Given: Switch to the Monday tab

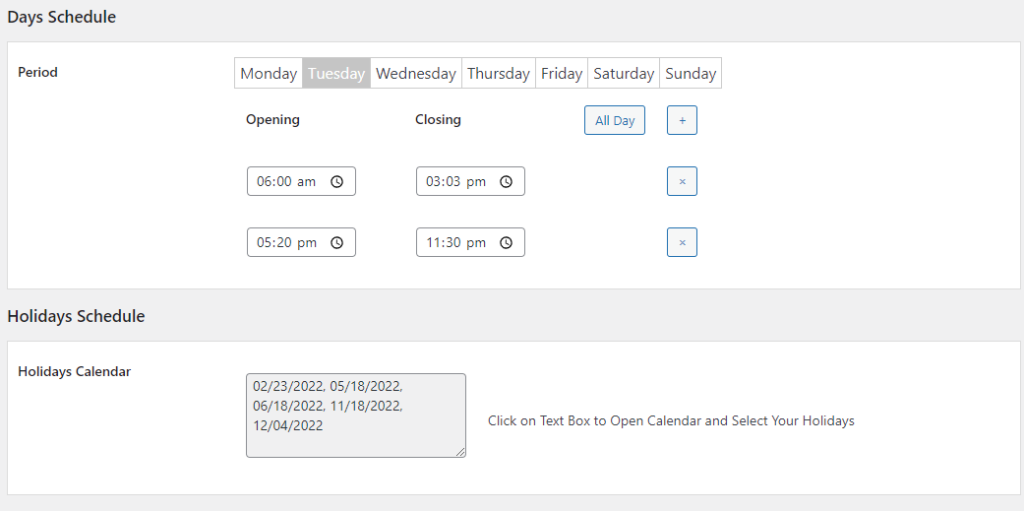Looking at the screenshot, I should [x=268, y=73].
